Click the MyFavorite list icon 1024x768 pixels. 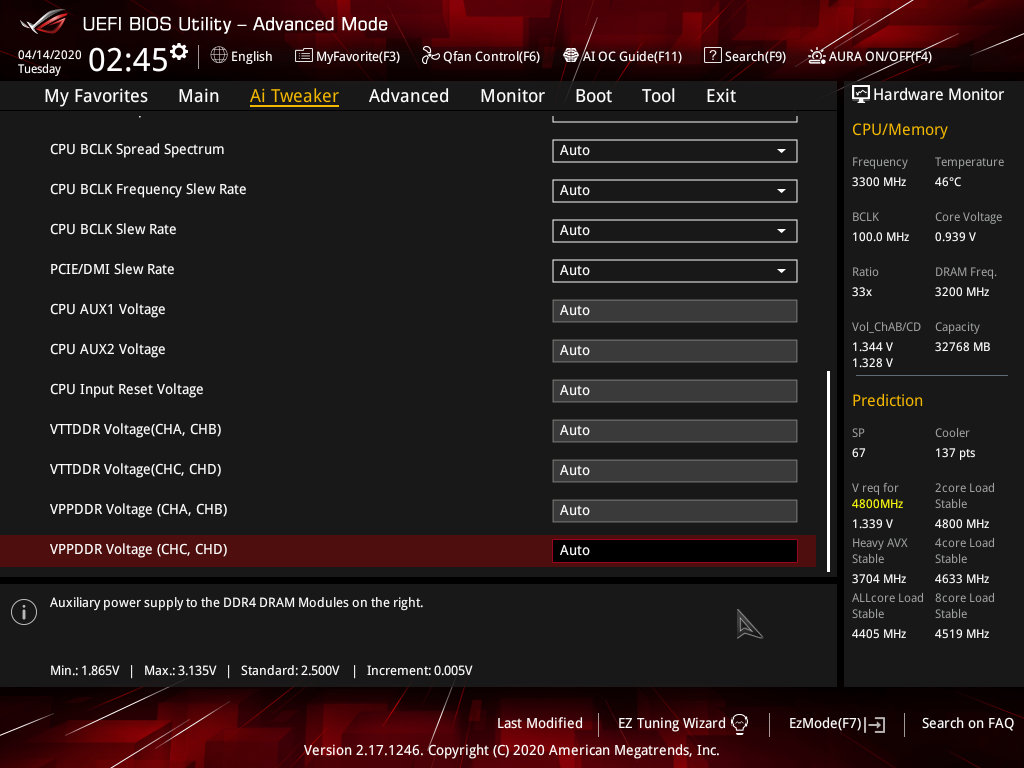pyautogui.click(x=304, y=56)
